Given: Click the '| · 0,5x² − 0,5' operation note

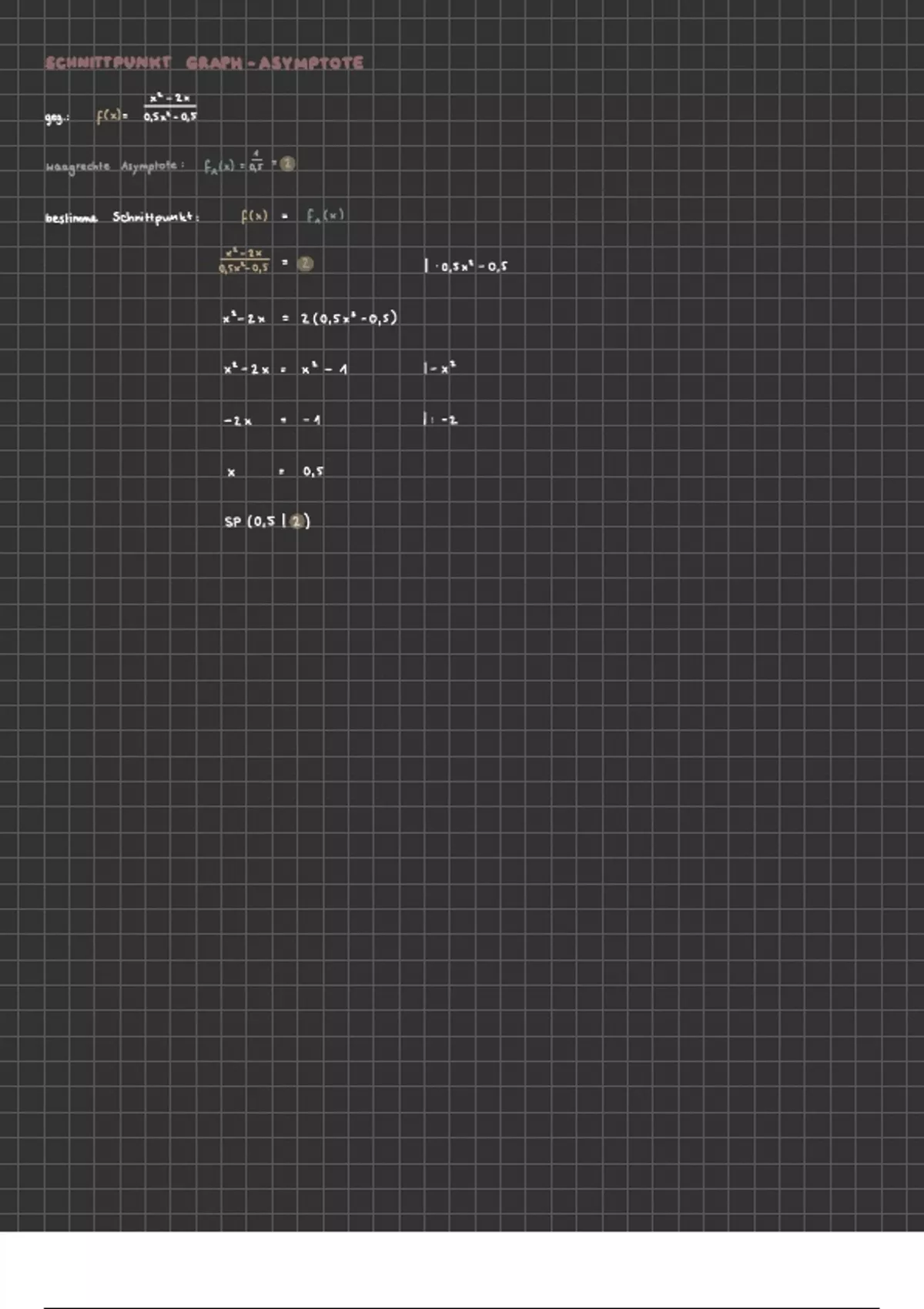Looking at the screenshot, I should click(x=466, y=266).
